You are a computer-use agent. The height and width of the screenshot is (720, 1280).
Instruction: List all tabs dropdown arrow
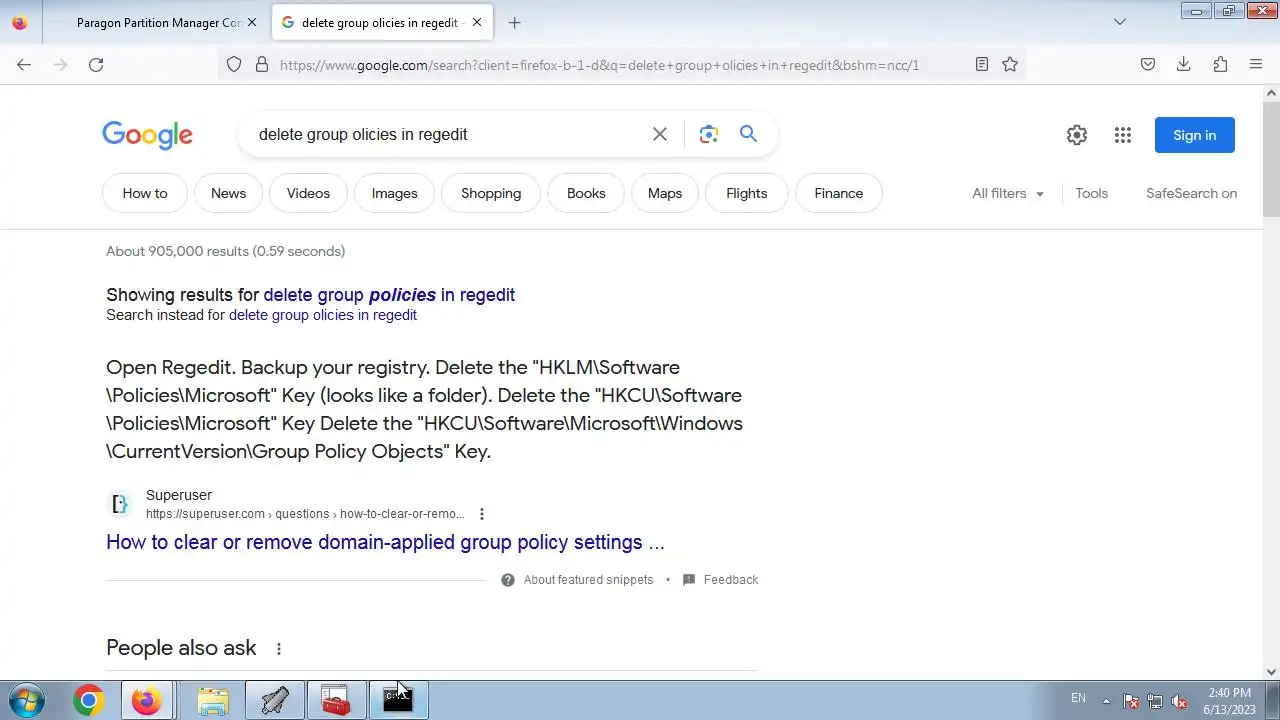pos(1120,22)
